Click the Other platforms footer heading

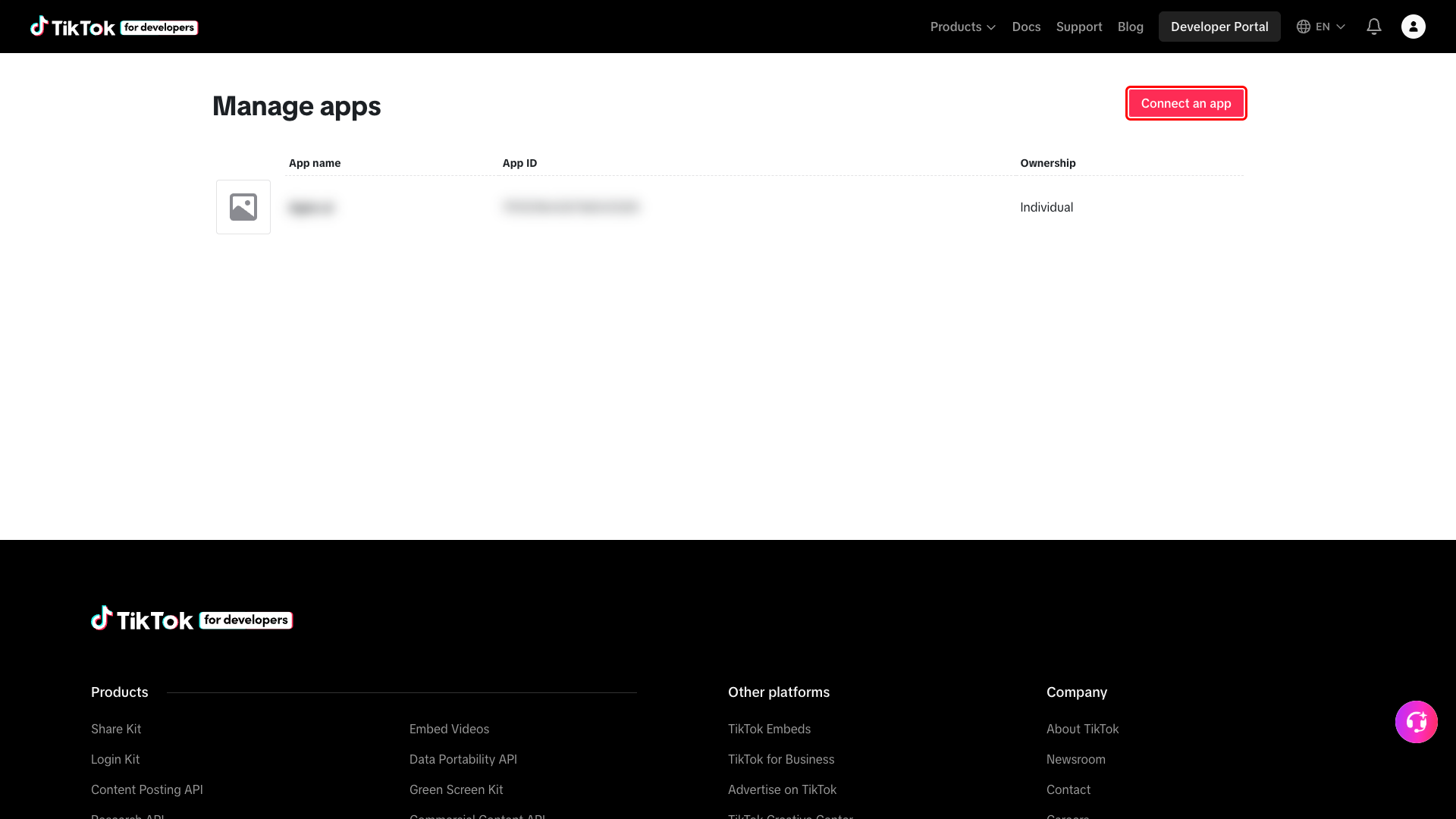(x=779, y=692)
